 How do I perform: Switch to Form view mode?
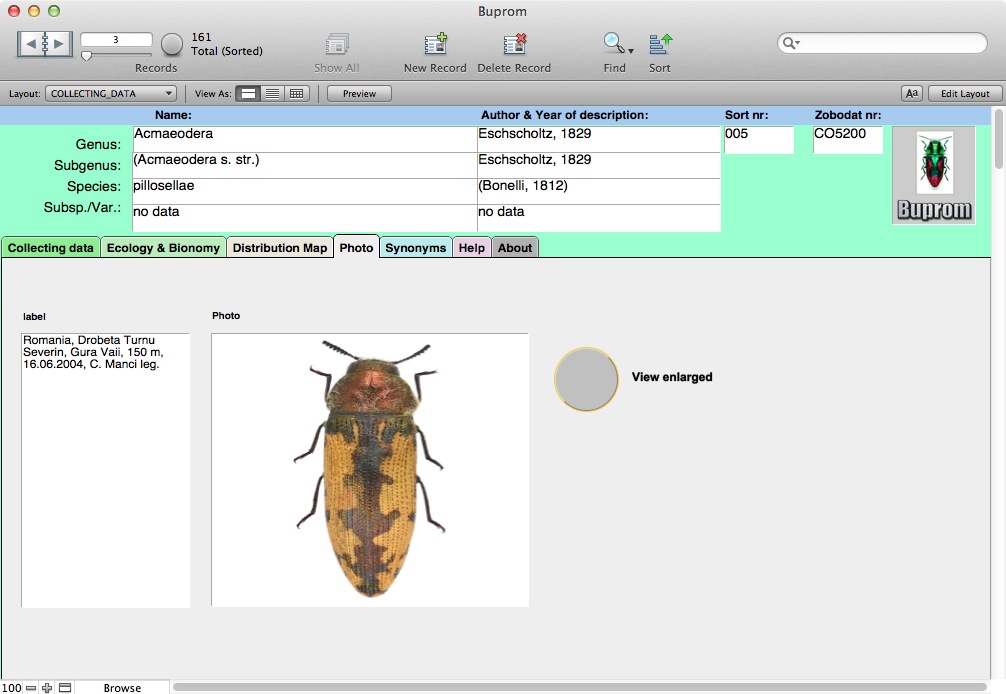click(x=248, y=94)
